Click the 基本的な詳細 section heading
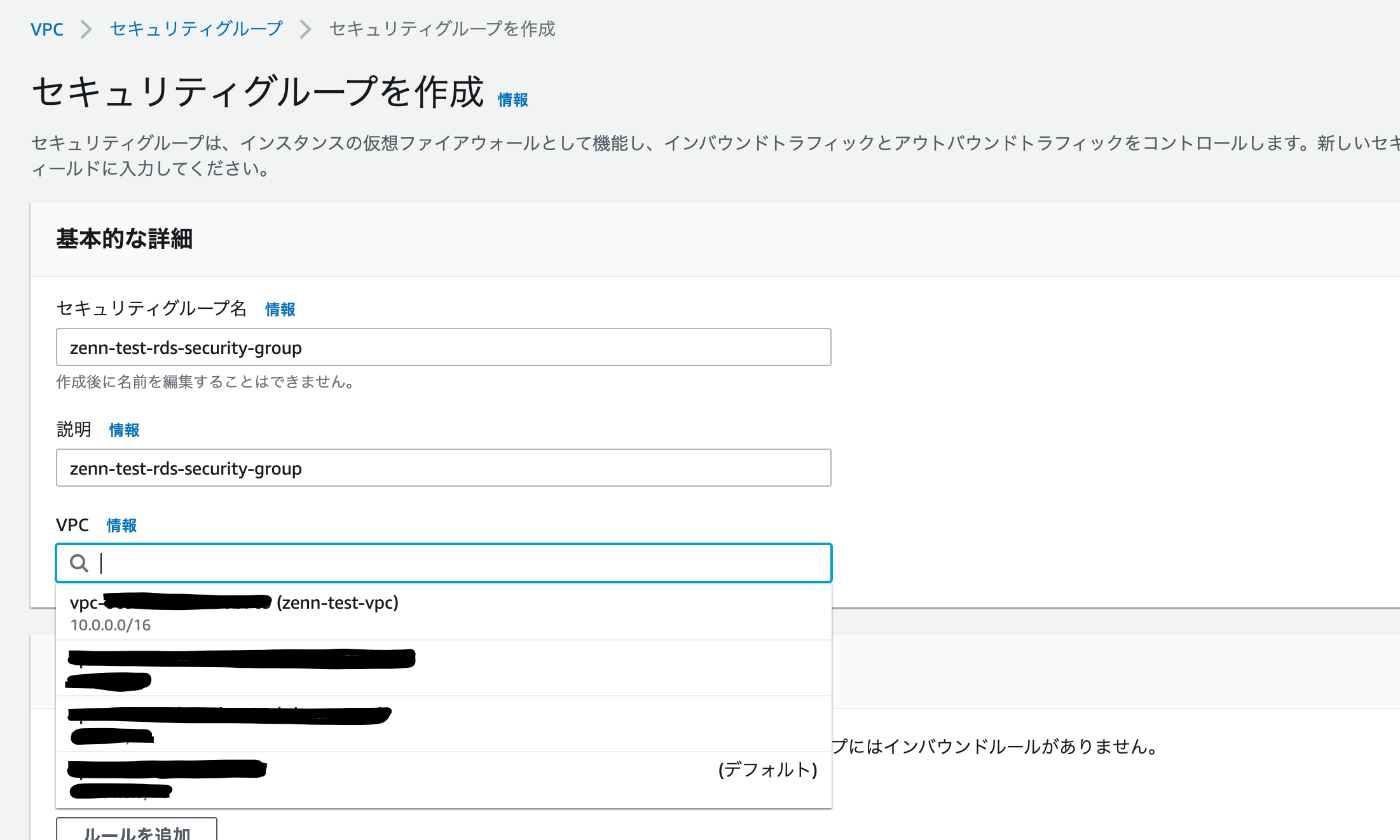Screen dimensions: 1400x840 pyautogui.click(x=124, y=239)
